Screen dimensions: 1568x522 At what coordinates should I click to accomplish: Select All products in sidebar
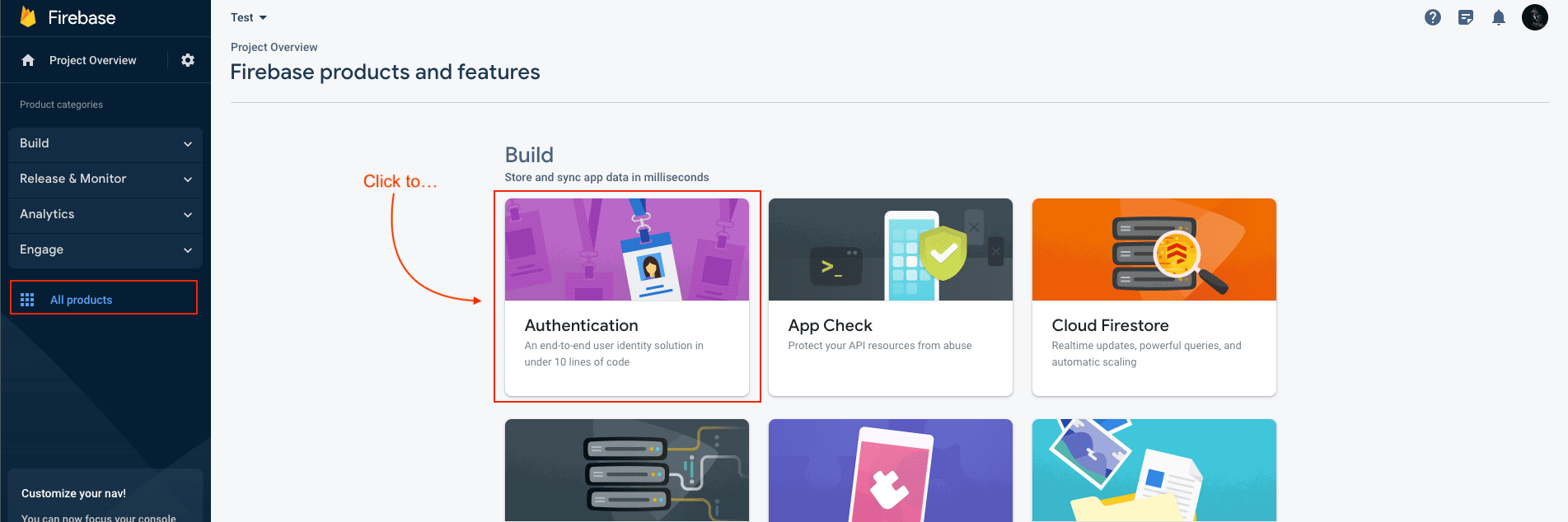pos(81,300)
